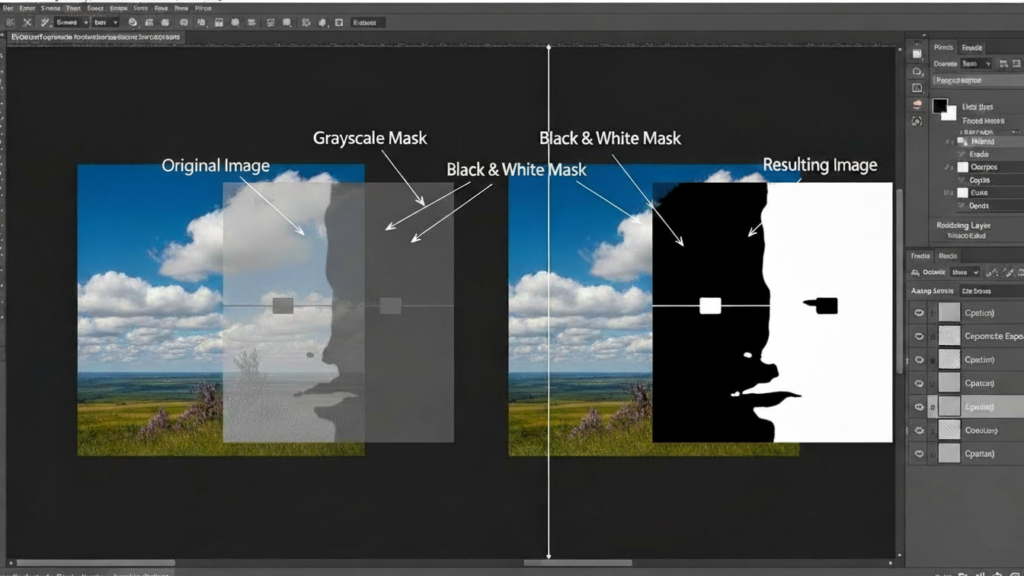Switch to the Feadle tab in the upper panel
Viewport: 1024px width, 576px height.
pos(973,47)
